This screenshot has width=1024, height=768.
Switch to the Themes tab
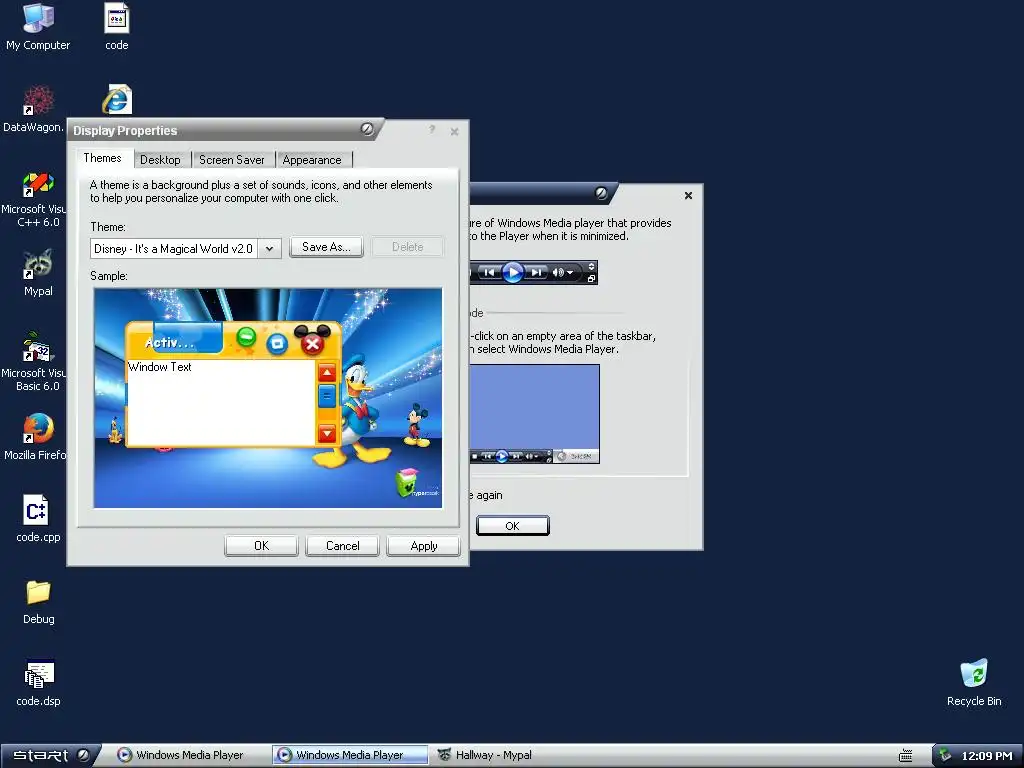pyautogui.click(x=103, y=158)
